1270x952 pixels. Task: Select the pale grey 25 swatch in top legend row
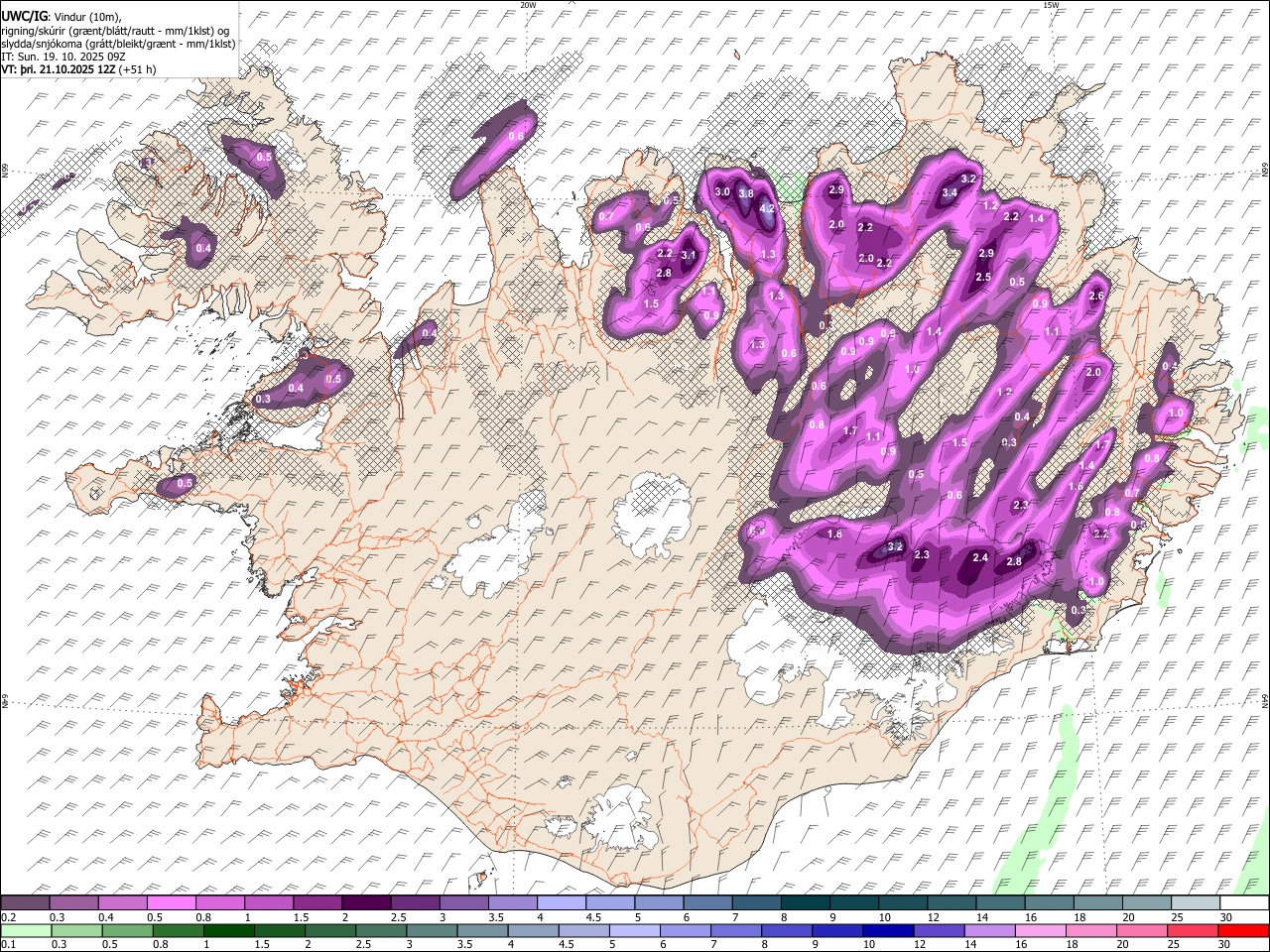click(1194, 903)
